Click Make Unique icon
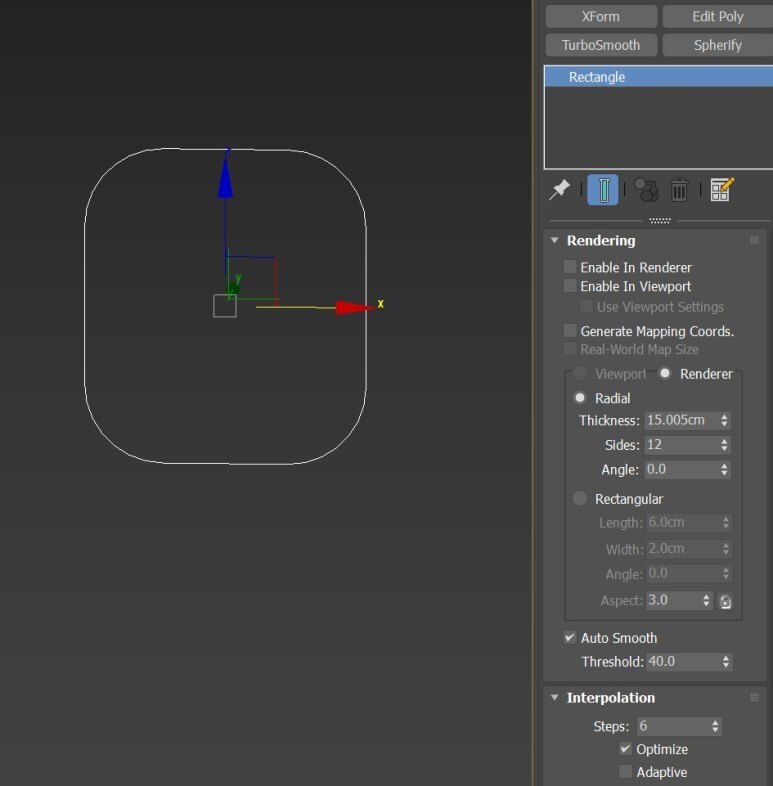773x786 pixels. (646, 190)
